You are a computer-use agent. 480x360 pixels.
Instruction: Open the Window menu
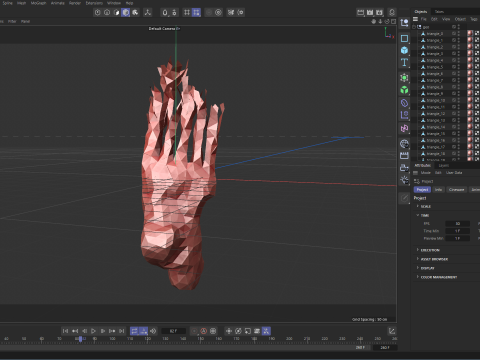pos(114,3)
